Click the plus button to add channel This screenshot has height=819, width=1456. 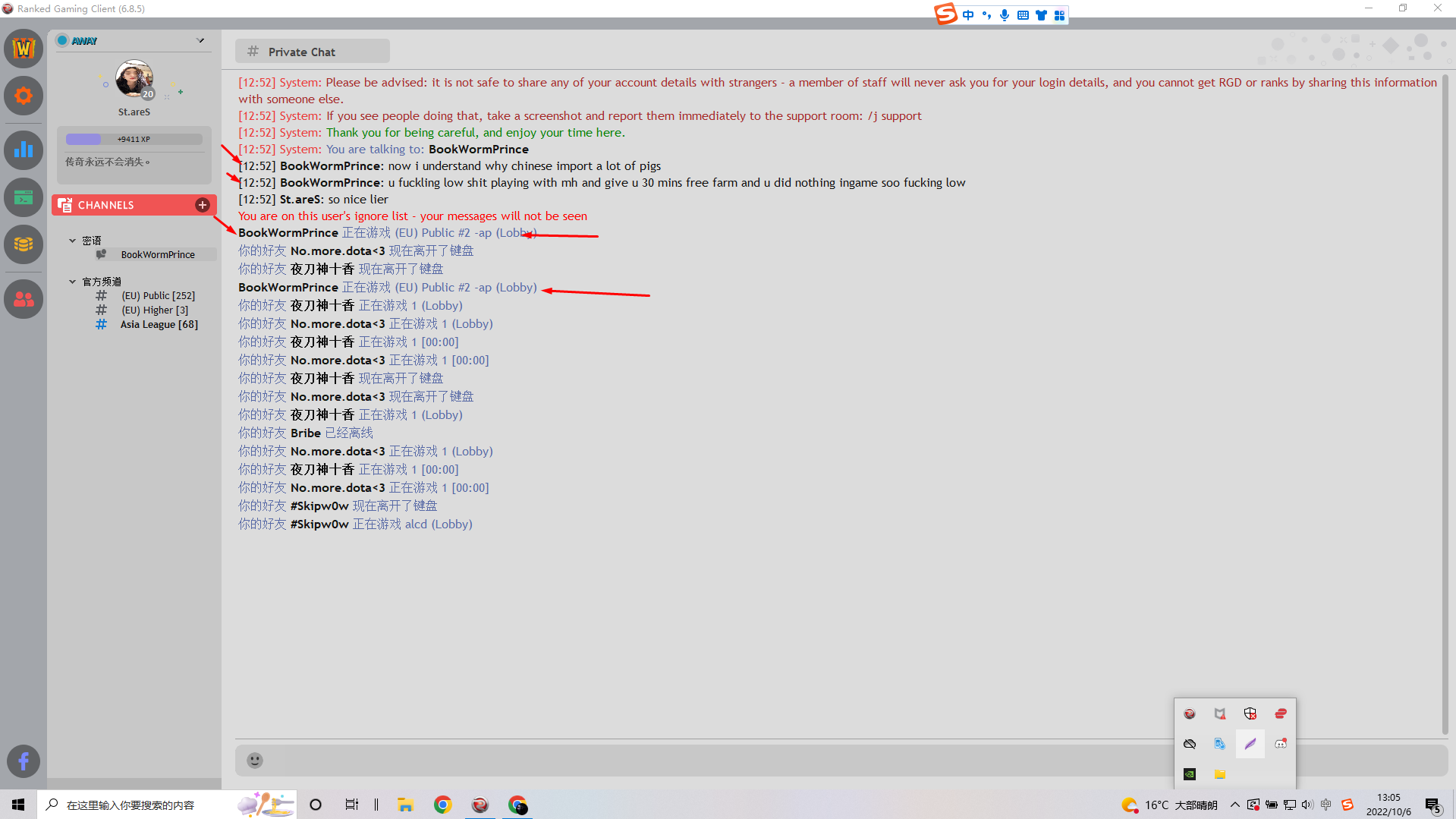pyautogui.click(x=203, y=205)
